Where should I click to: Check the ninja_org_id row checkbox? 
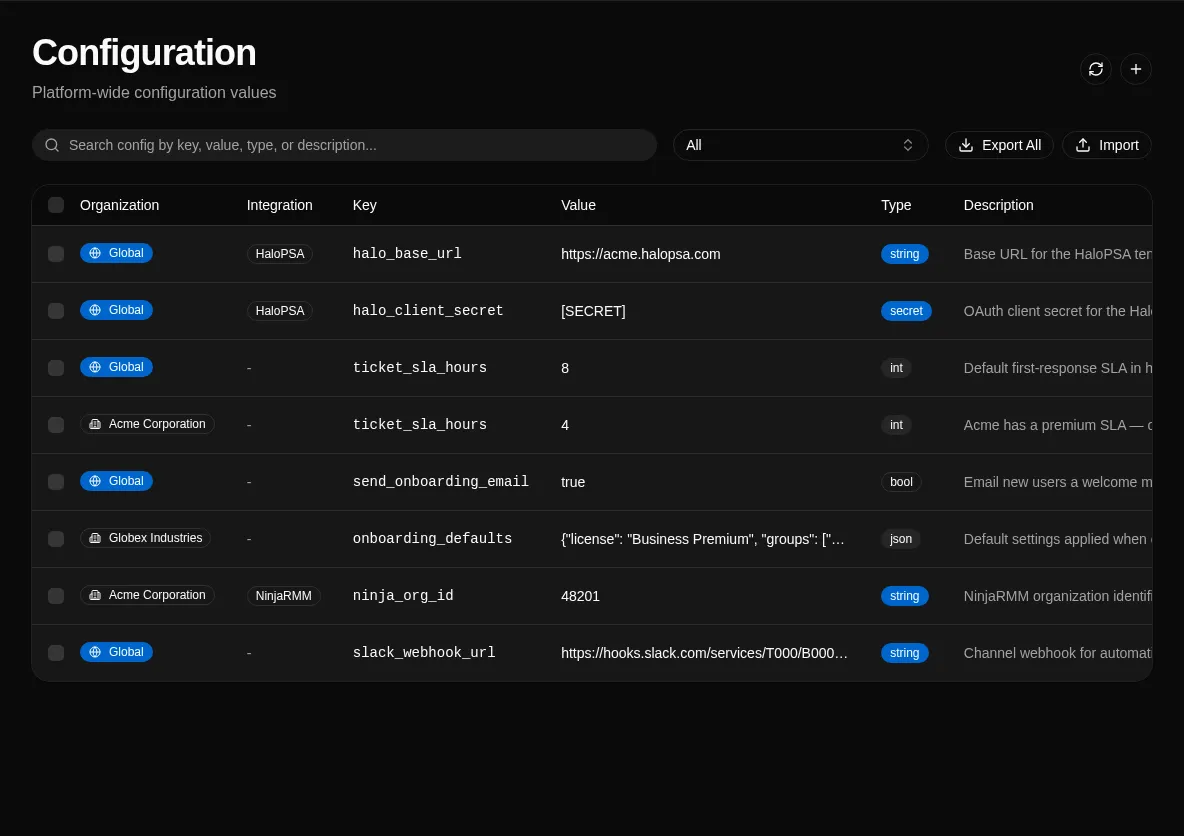coord(56,596)
